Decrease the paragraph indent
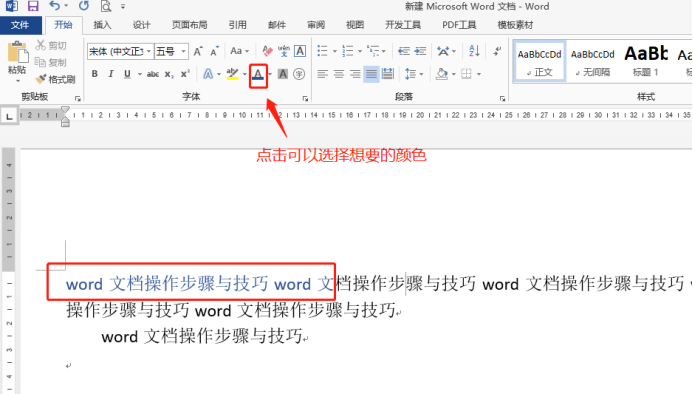Viewport: 693px width, 394px height. [x=403, y=51]
